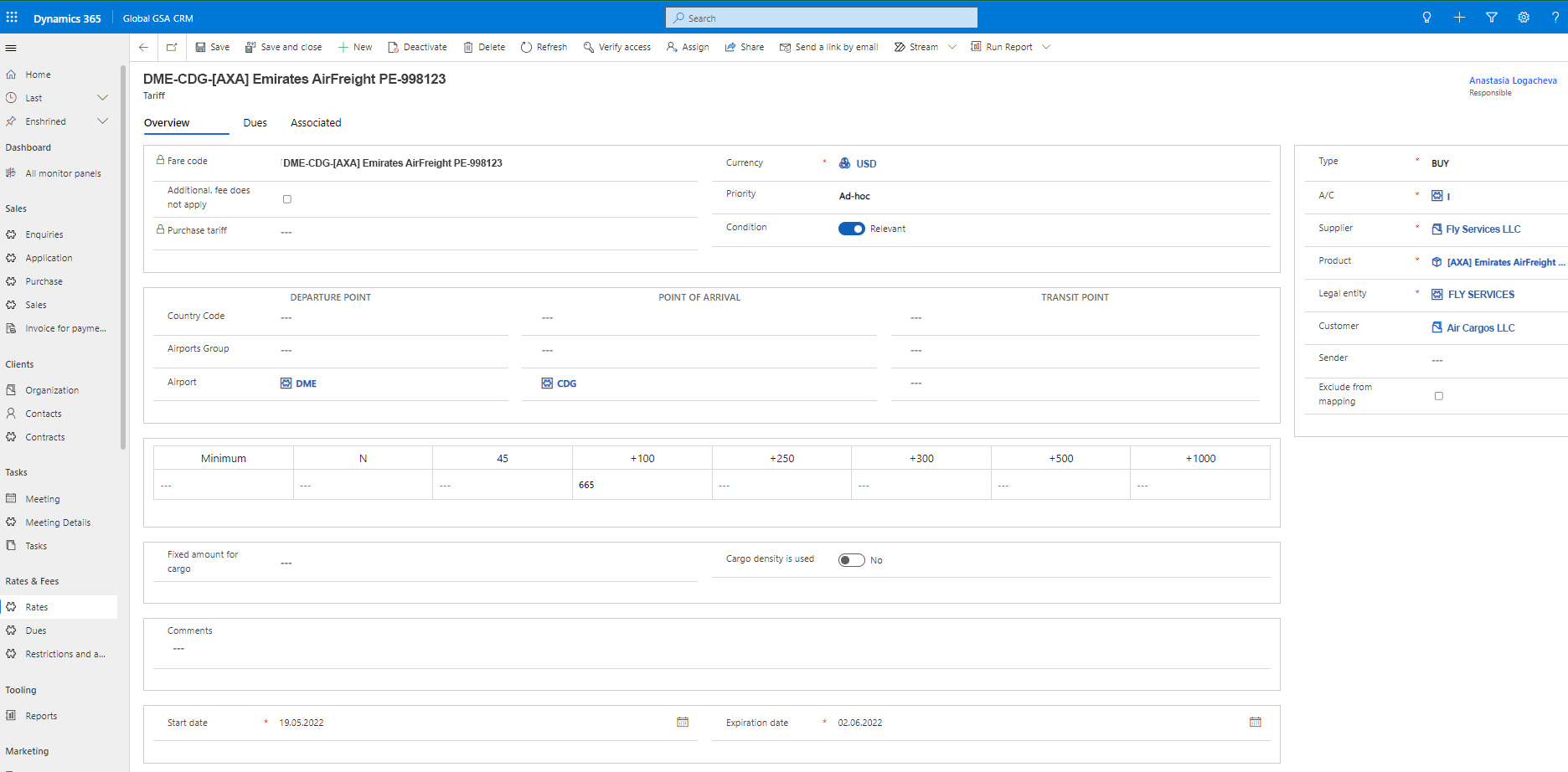Open the settings gear icon
Viewport: 1568px width, 772px height.
[x=1523, y=18]
